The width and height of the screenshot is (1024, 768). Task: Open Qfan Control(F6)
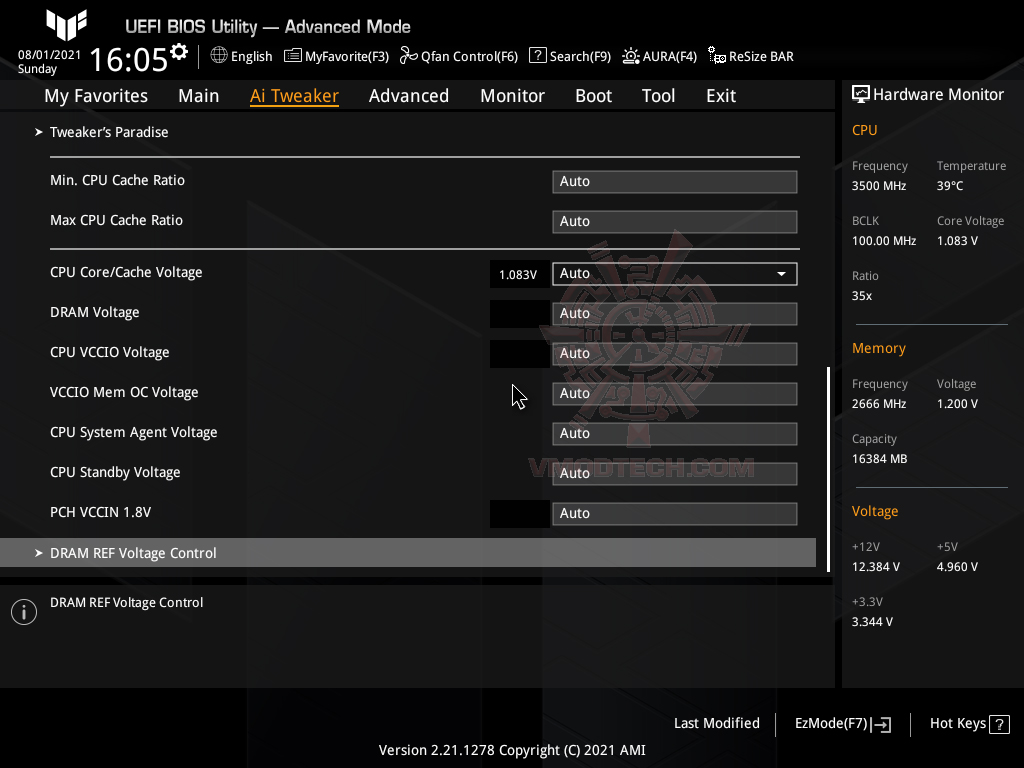(458, 56)
